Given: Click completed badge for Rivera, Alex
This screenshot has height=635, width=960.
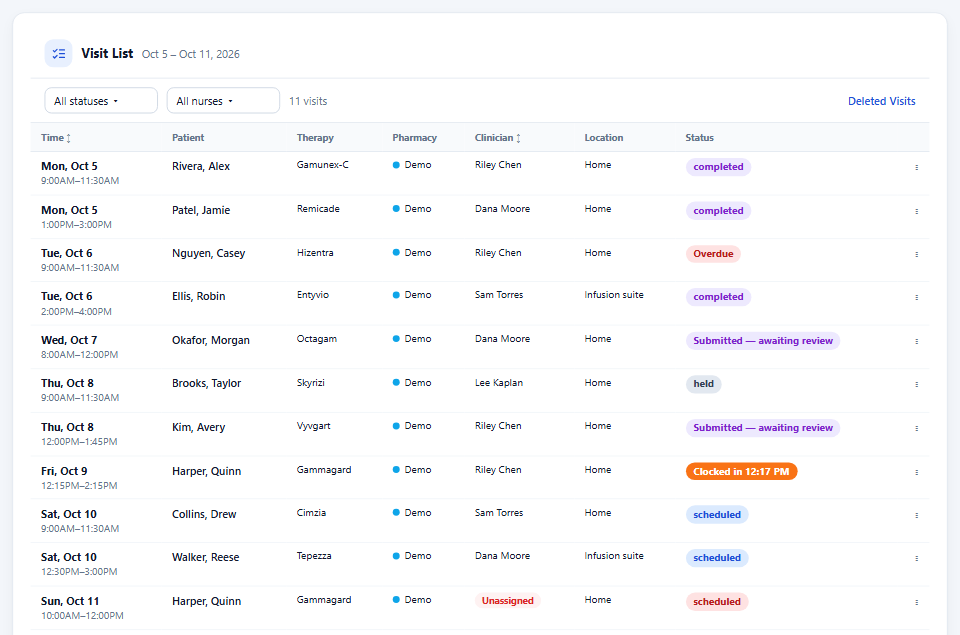Looking at the screenshot, I should click(718, 167).
